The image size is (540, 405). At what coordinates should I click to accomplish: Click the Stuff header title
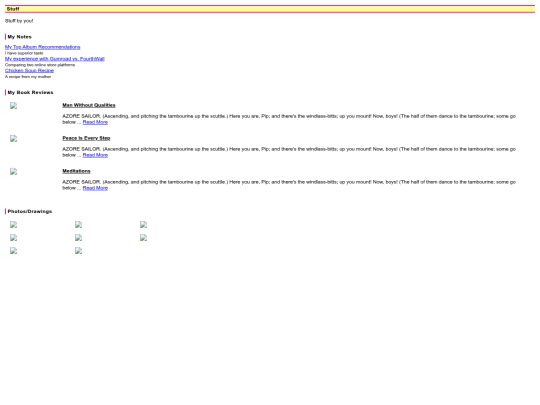(x=13, y=9)
